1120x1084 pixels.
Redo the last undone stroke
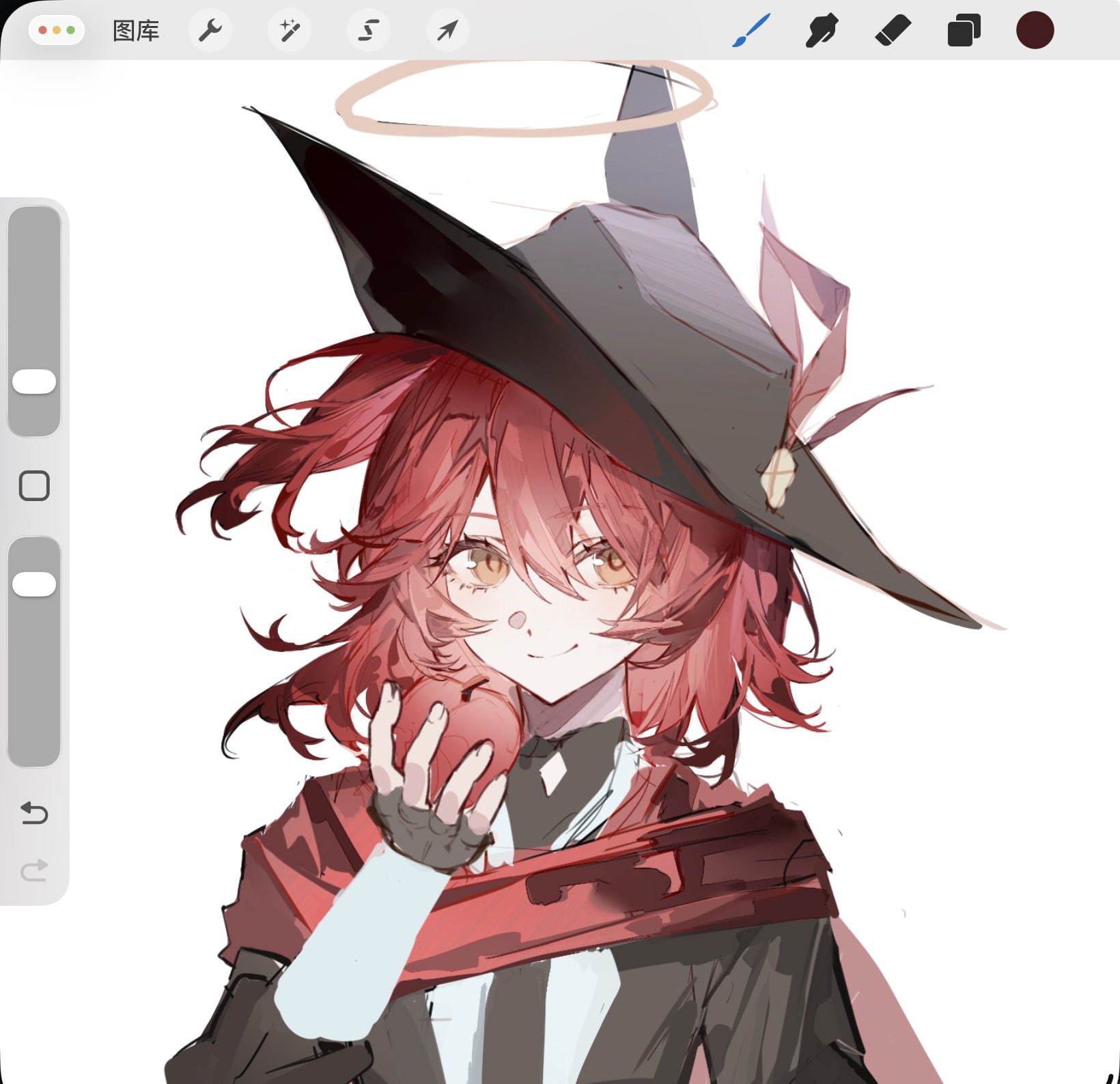pyautogui.click(x=34, y=870)
